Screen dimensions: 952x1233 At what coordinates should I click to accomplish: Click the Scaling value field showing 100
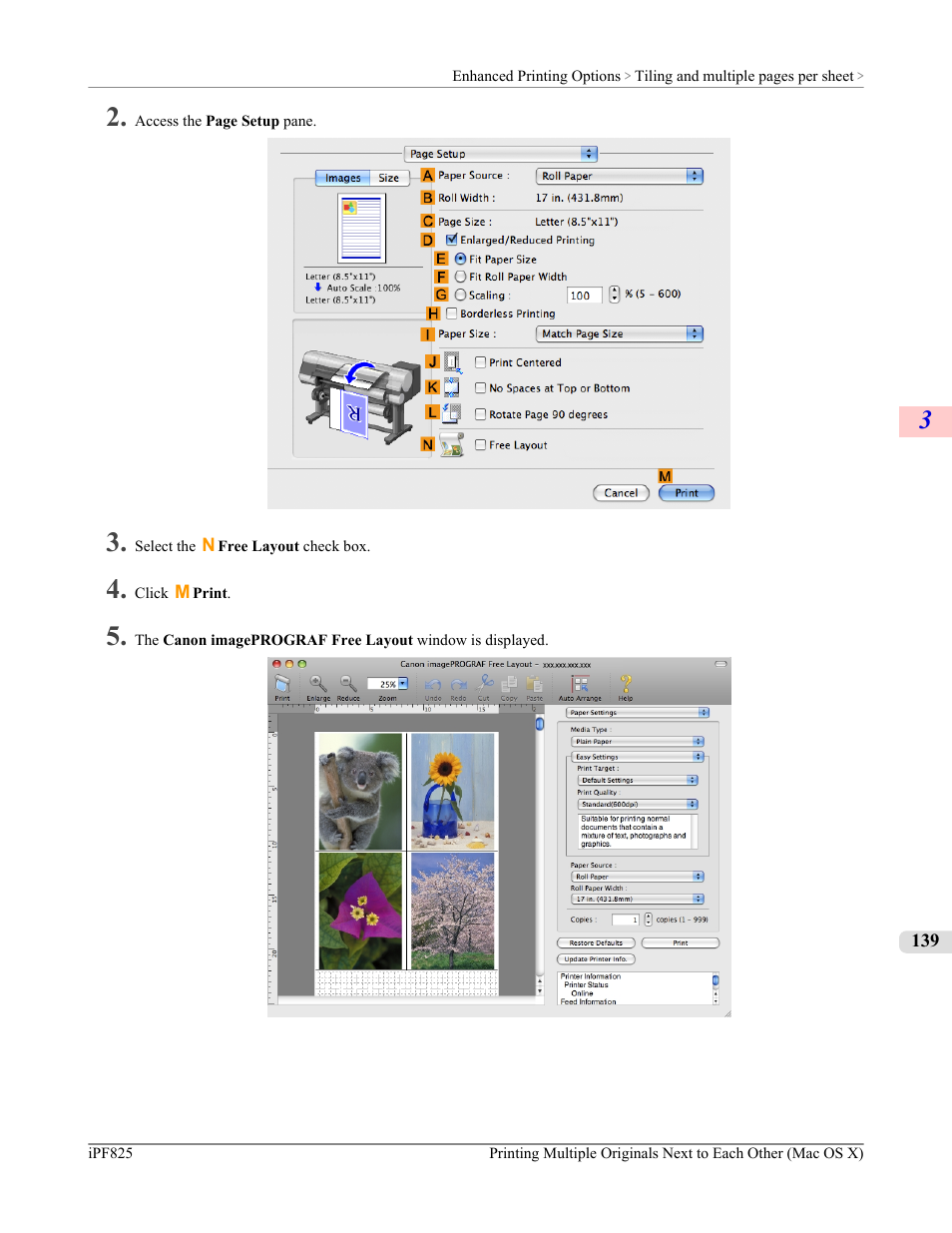coord(584,296)
